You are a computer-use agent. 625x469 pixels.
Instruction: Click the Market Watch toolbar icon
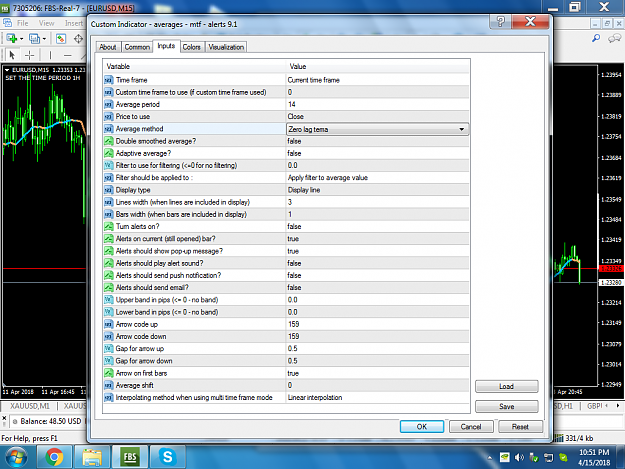[61, 39]
